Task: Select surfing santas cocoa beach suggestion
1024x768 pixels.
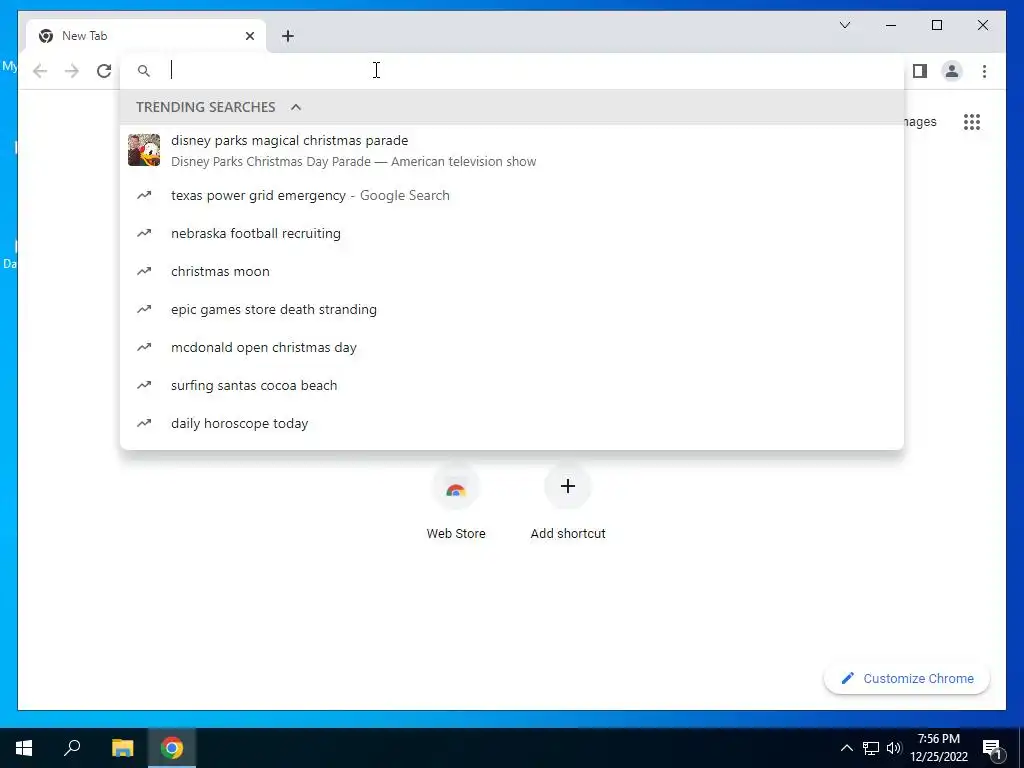Action: pyautogui.click(x=512, y=385)
